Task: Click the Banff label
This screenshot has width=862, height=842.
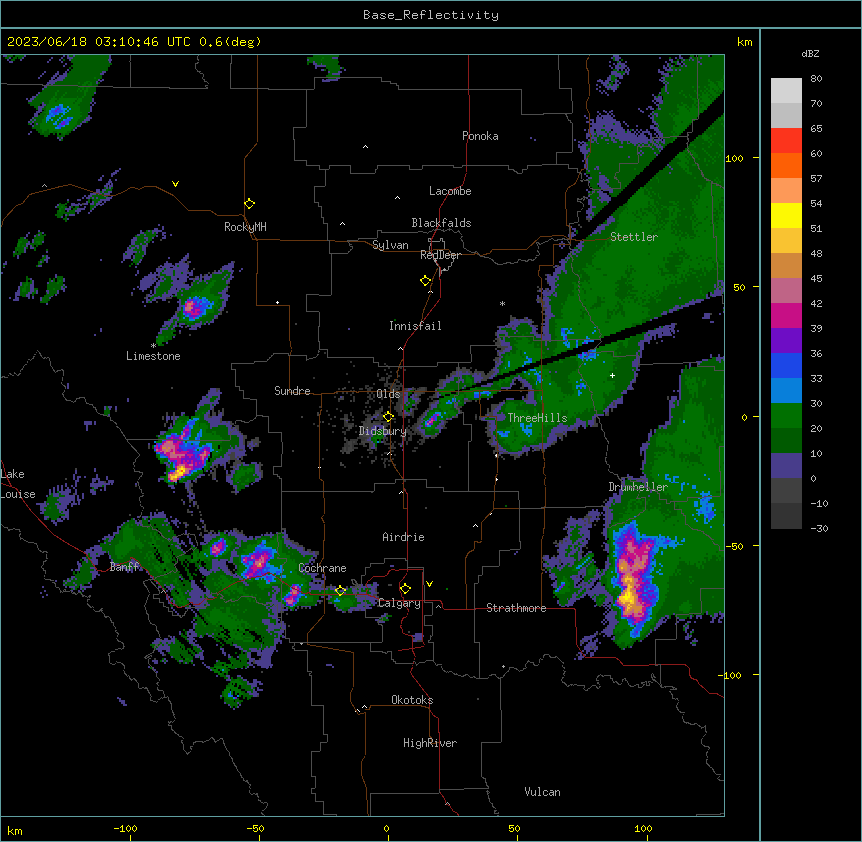Action: (124, 567)
